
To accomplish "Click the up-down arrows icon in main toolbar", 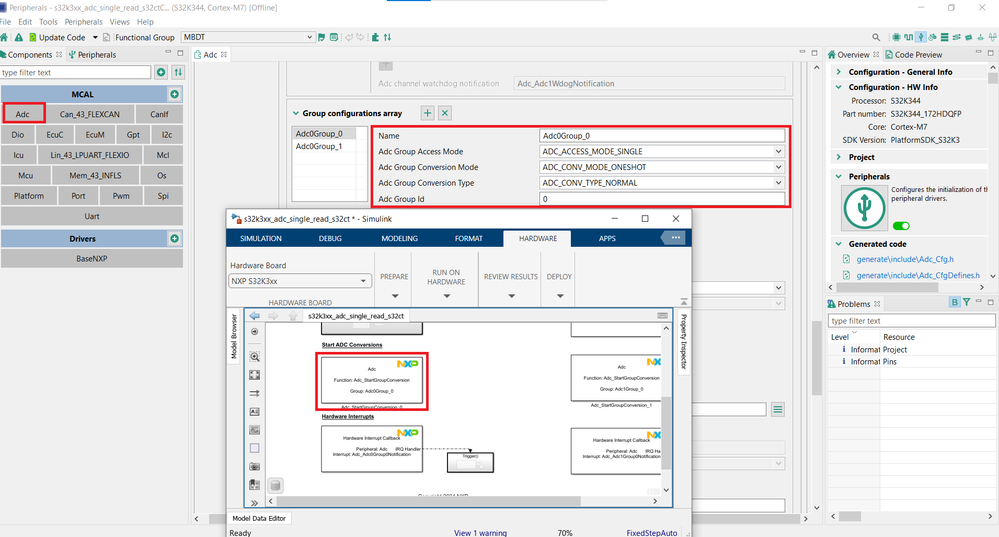I will coord(387,38).
